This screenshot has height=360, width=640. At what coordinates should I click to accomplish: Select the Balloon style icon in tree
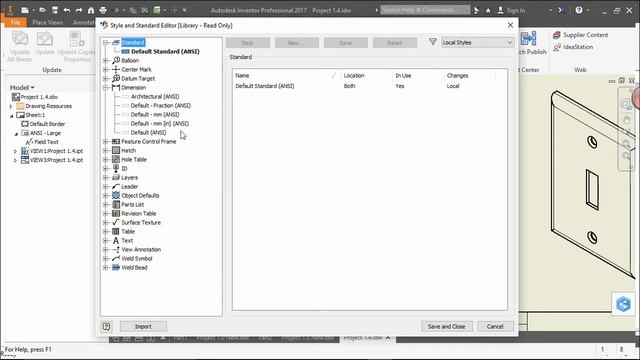pos(116,60)
